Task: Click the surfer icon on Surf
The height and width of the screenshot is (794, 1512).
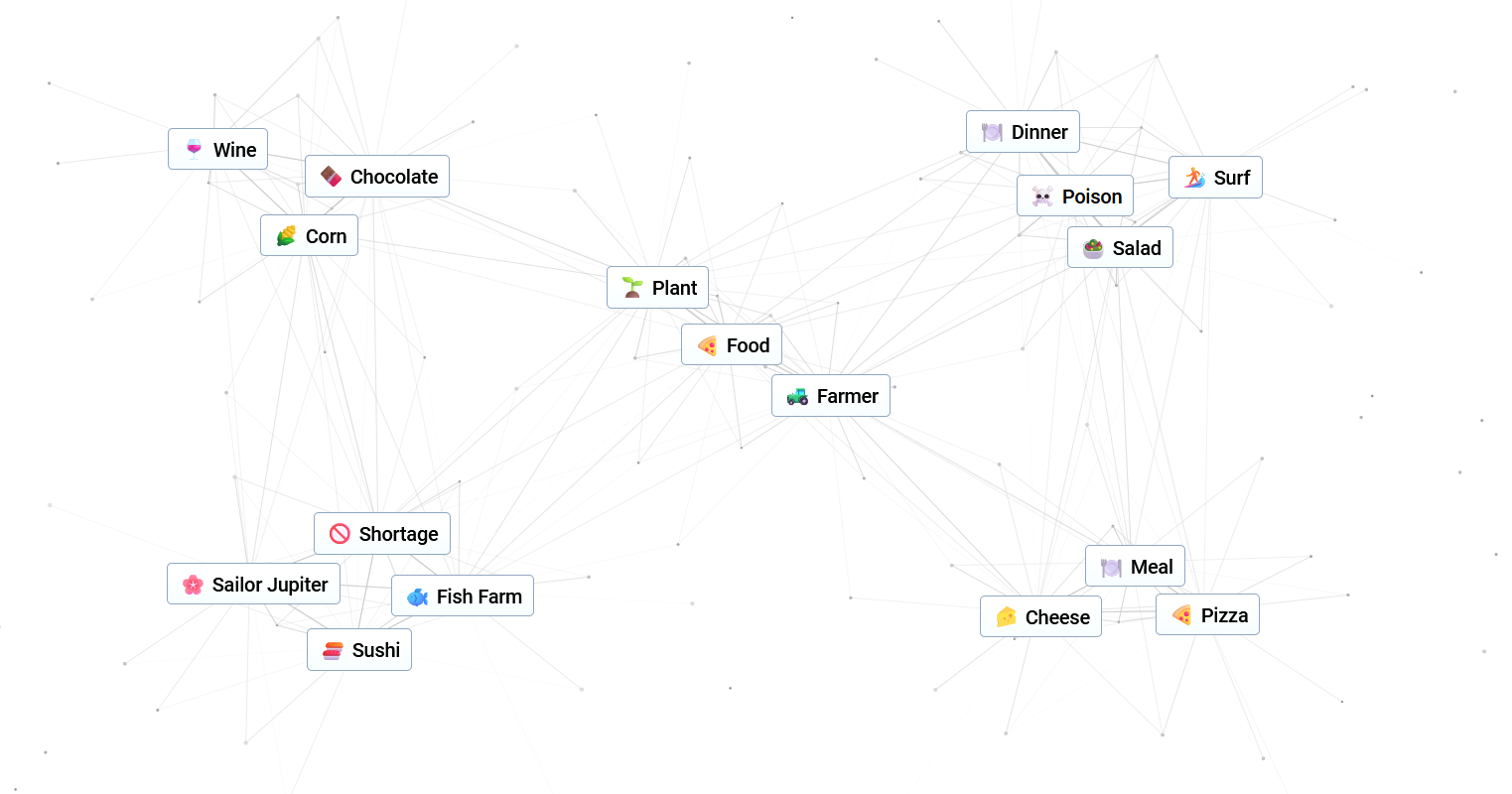Action: (1194, 178)
